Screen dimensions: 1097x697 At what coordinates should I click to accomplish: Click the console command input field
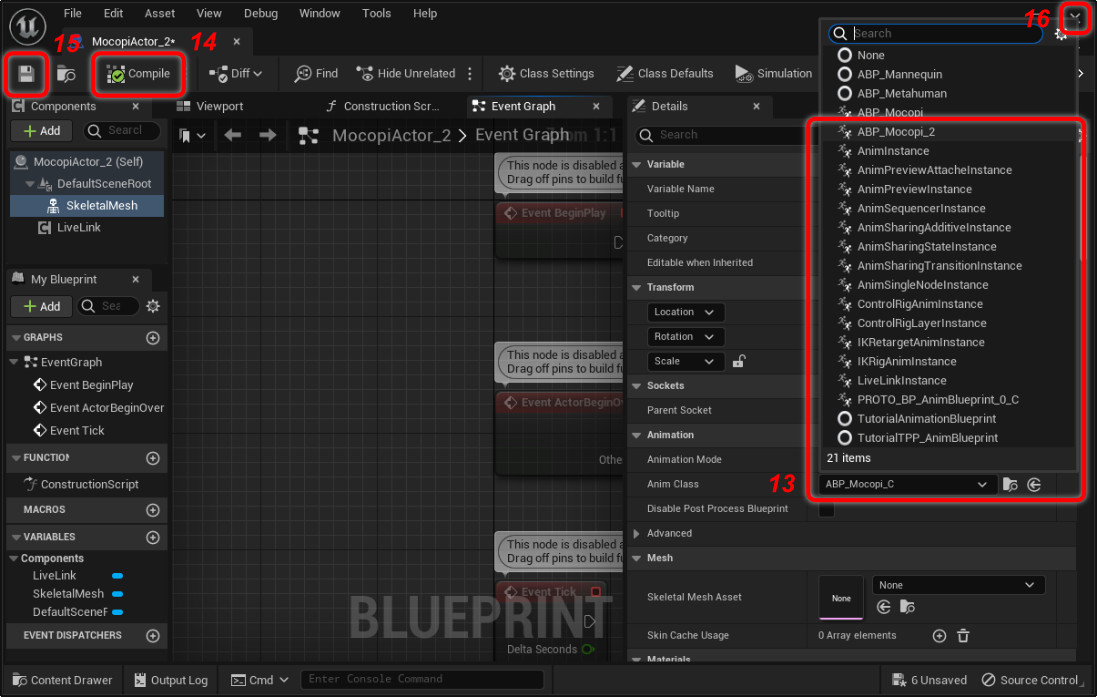tap(422, 680)
